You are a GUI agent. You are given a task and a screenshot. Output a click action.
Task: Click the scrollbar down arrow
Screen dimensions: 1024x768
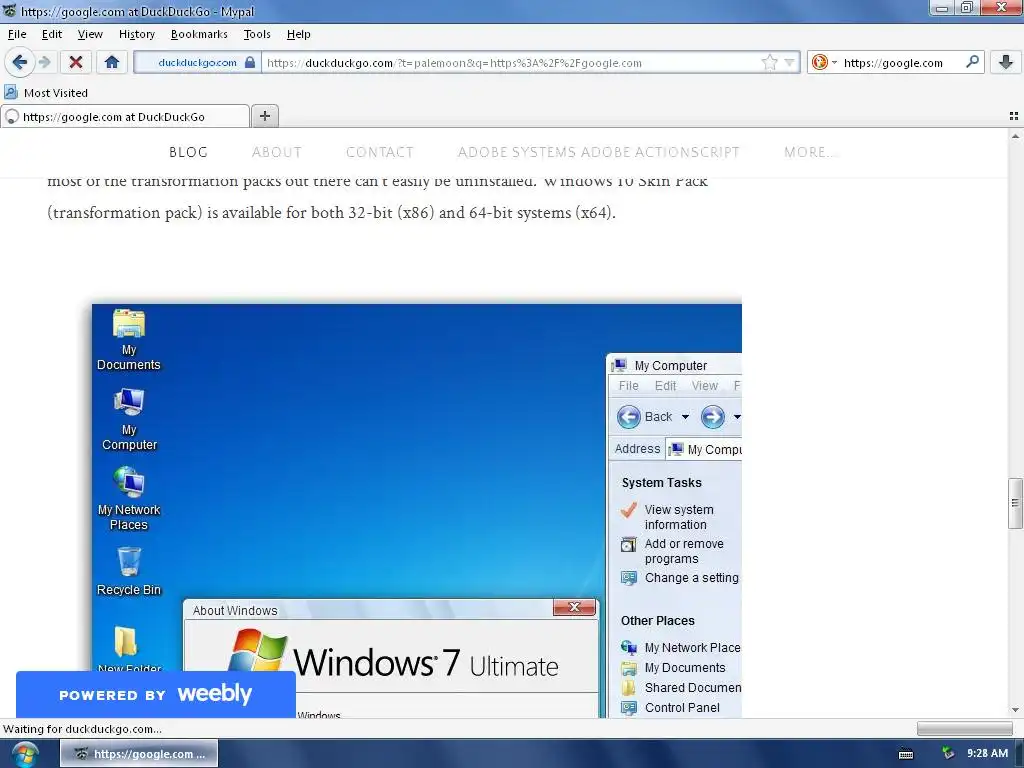click(1015, 710)
